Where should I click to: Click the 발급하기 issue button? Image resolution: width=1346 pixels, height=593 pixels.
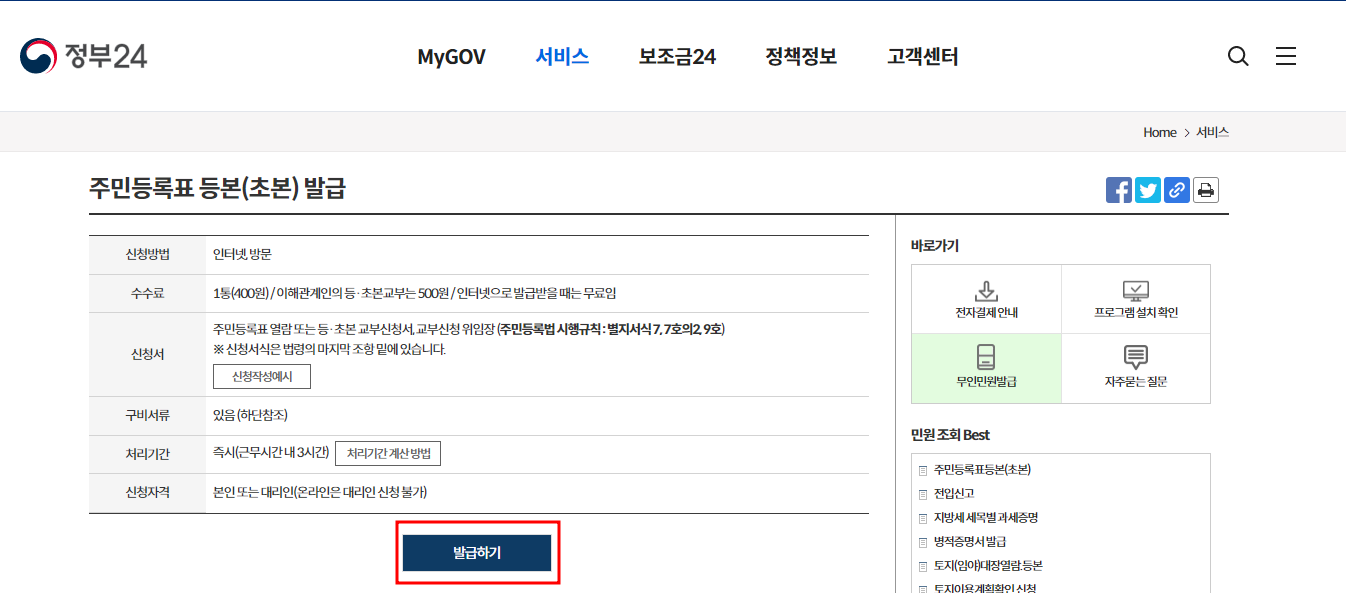pyautogui.click(x=477, y=551)
